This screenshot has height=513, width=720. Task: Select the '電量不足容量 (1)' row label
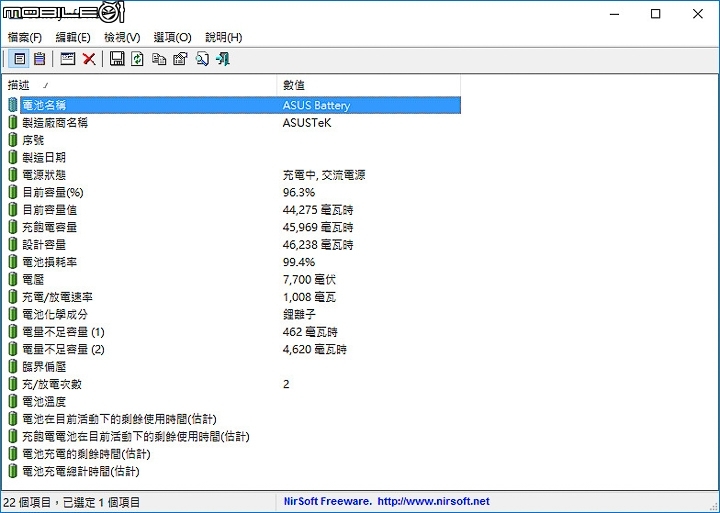(x=63, y=332)
